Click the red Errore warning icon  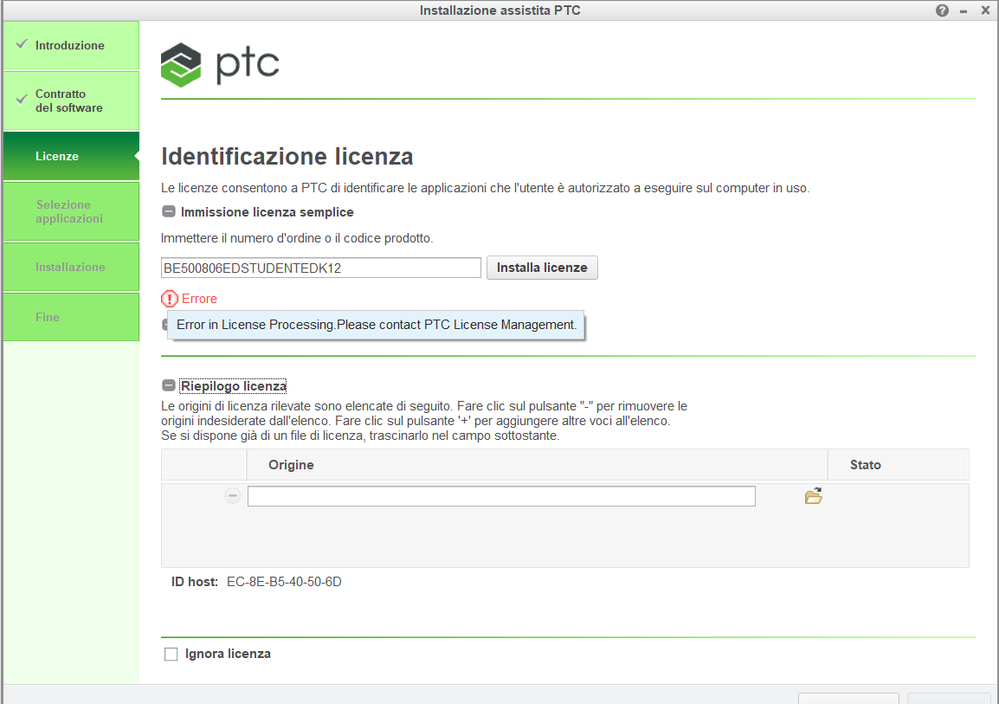(x=169, y=299)
